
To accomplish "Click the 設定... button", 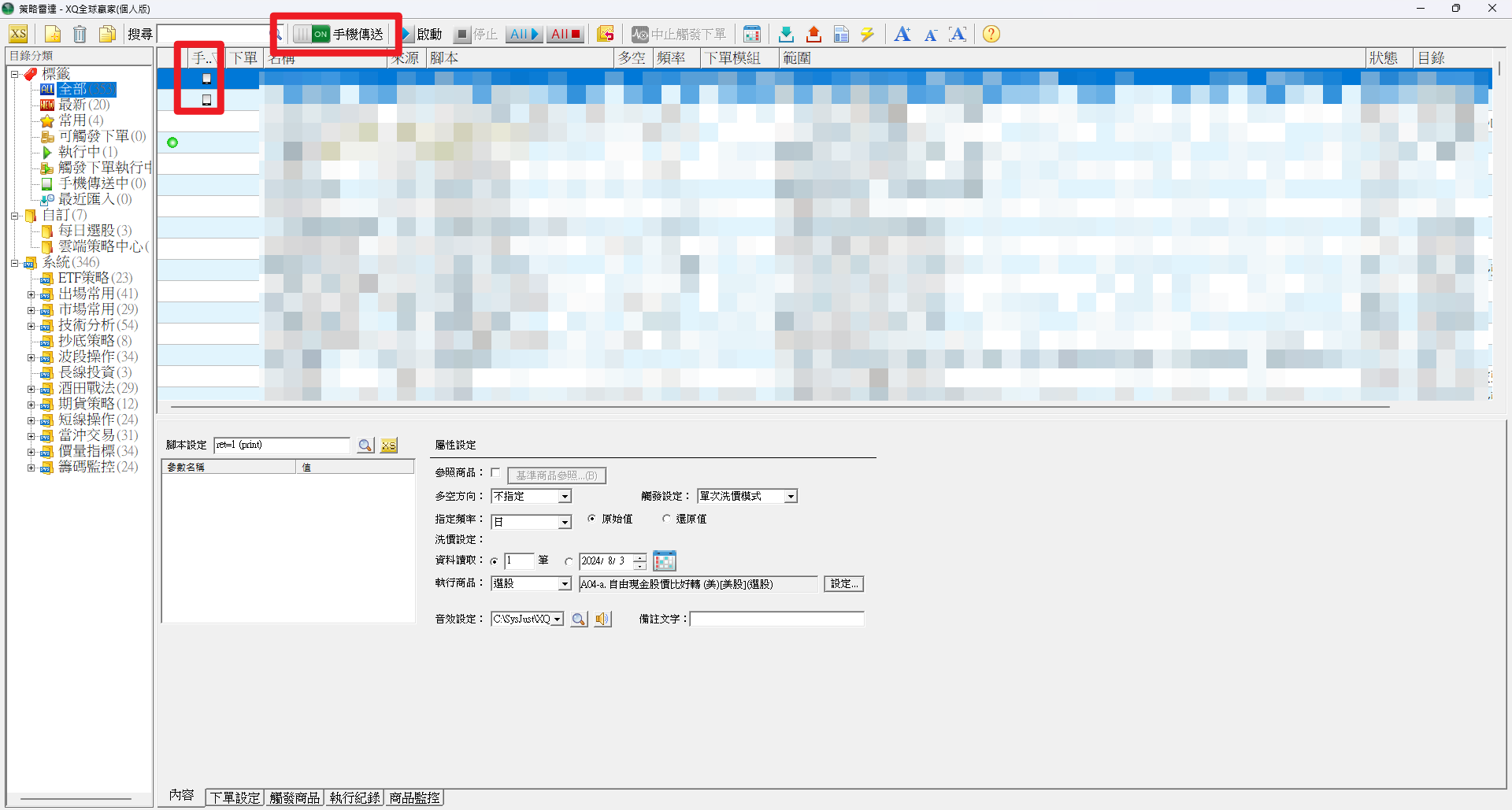I will point(844,584).
